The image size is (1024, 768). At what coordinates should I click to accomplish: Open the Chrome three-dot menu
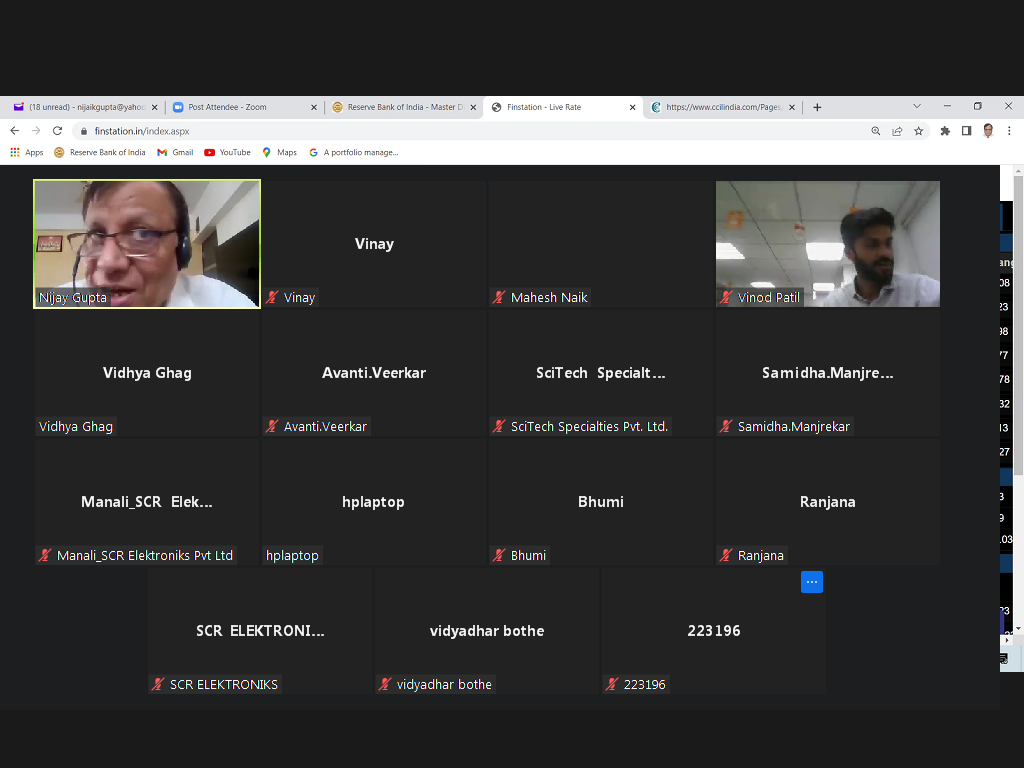(x=1008, y=131)
